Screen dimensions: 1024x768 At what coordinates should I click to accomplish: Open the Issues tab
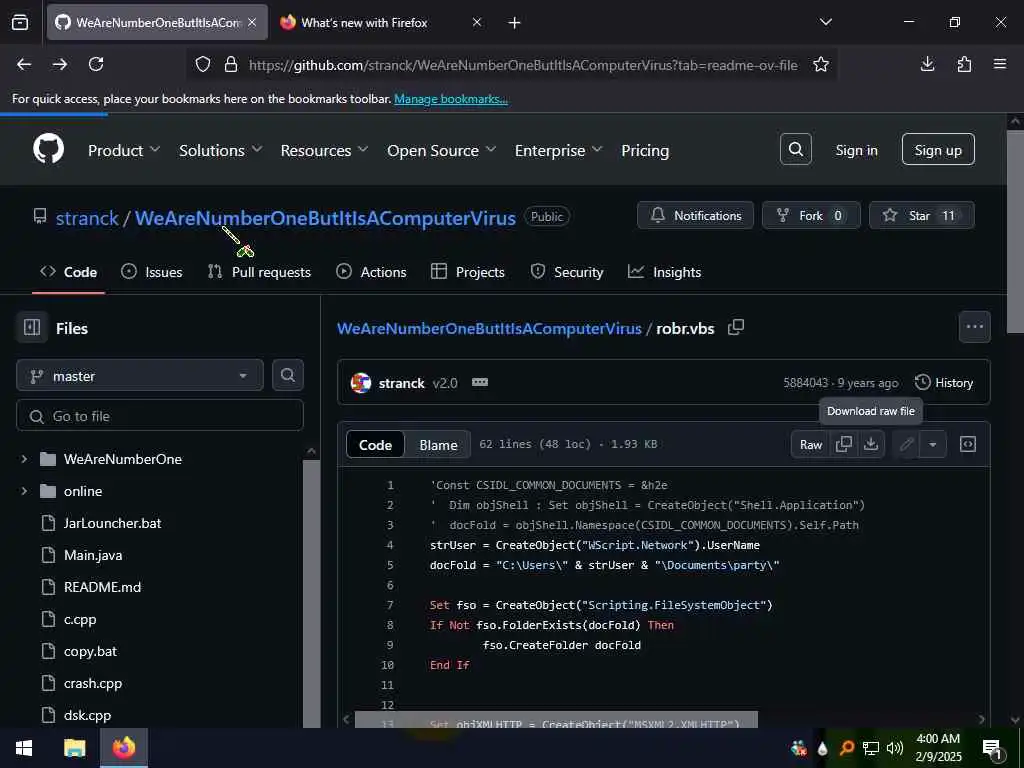point(152,272)
